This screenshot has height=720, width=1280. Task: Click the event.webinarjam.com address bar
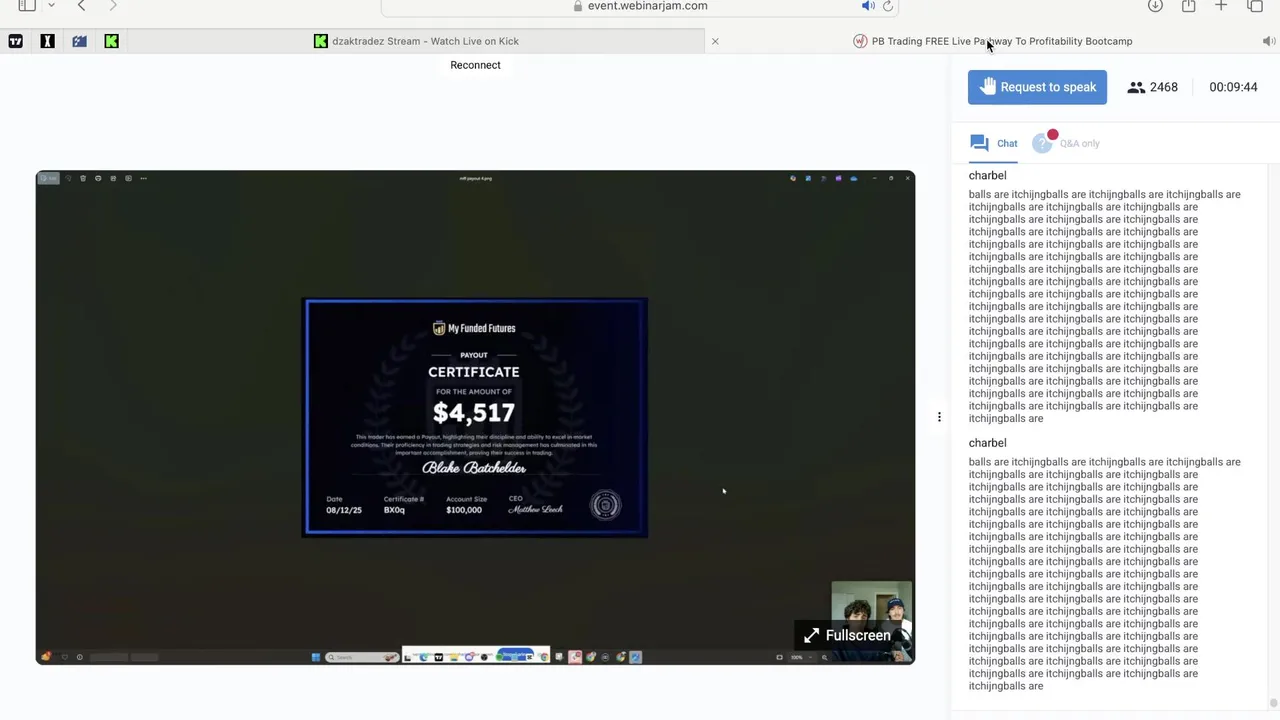tap(639, 6)
